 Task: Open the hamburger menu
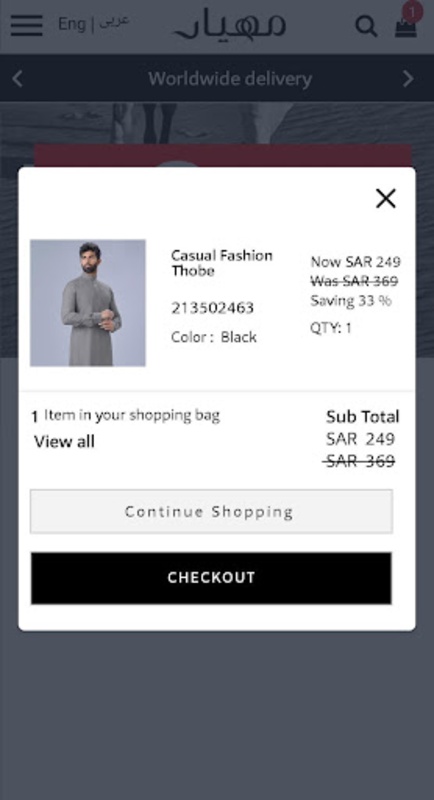click(x=27, y=24)
